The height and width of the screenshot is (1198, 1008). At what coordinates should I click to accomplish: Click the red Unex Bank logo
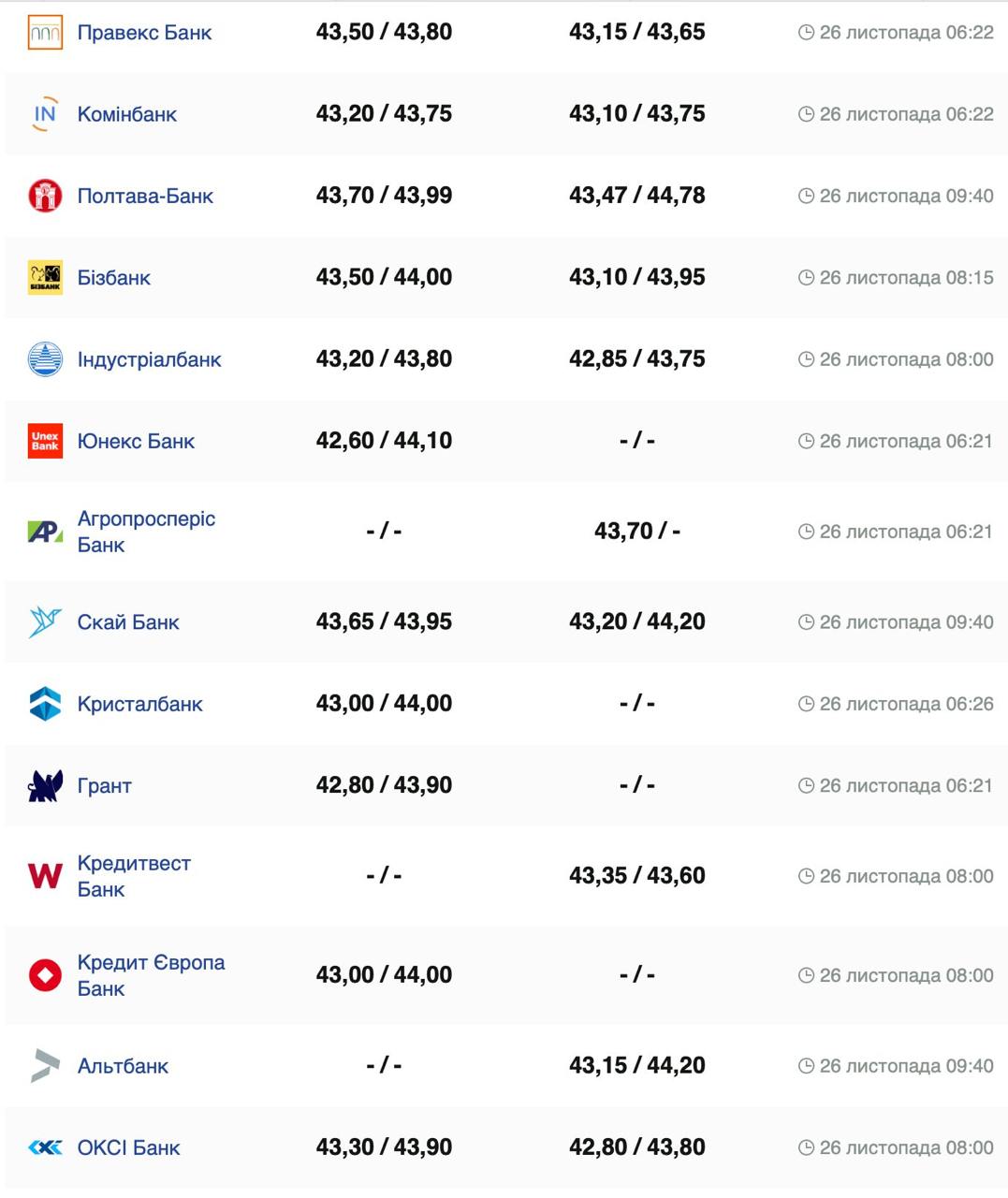[45, 441]
